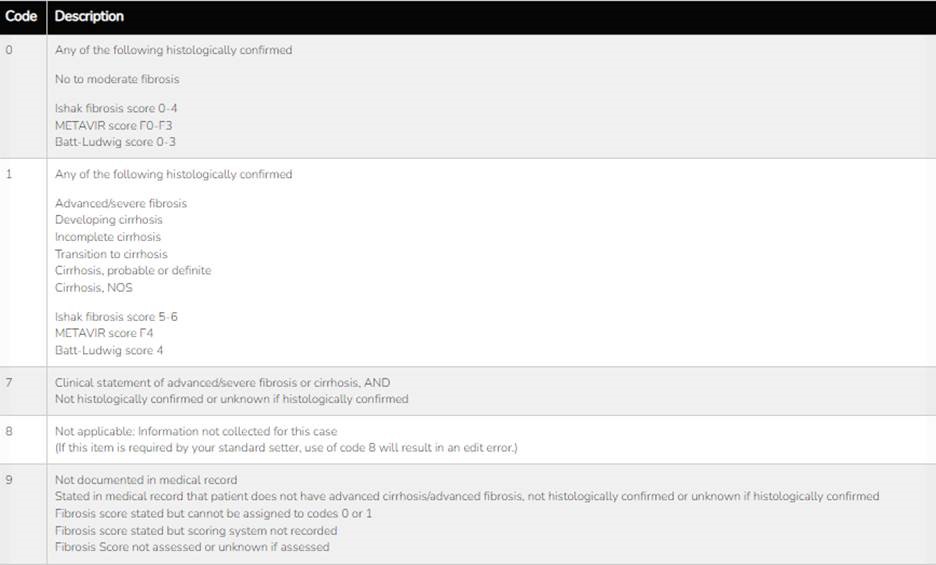The width and height of the screenshot is (936, 565).
Task: Click 'Not documented in medical record' text
Action: click(x=146, y=480)
